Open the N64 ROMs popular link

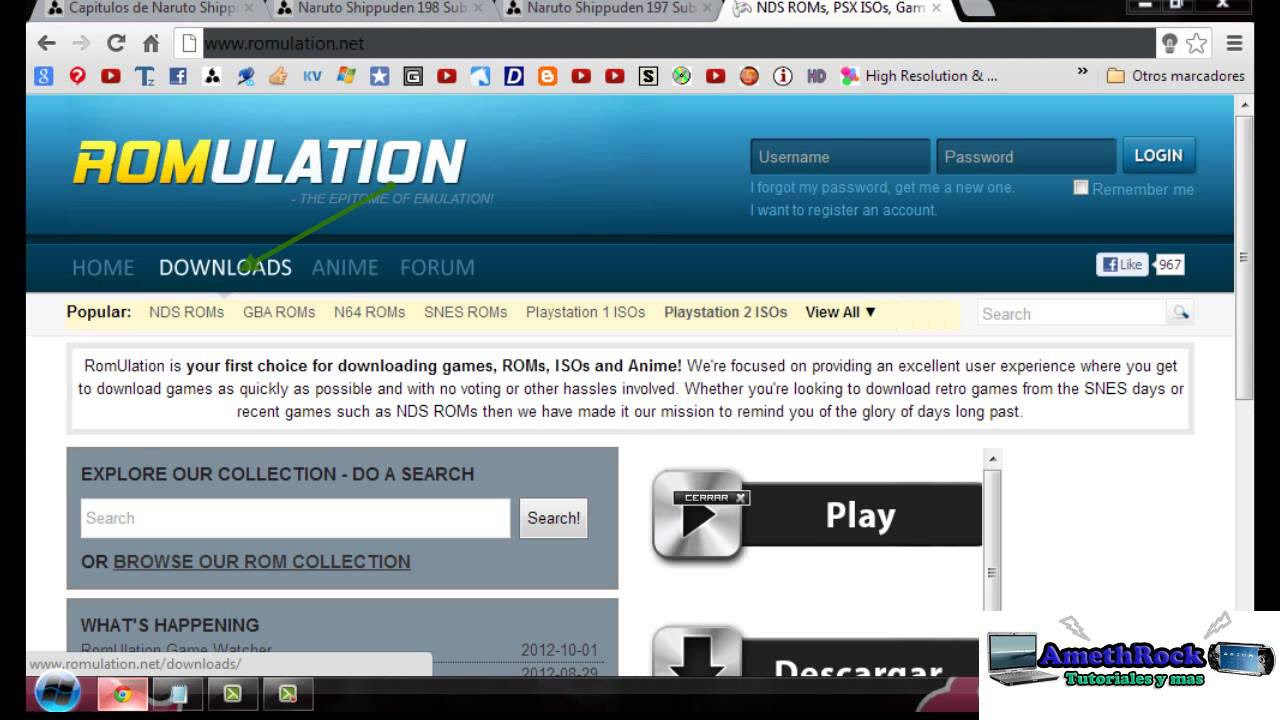(x=369, y=312)
